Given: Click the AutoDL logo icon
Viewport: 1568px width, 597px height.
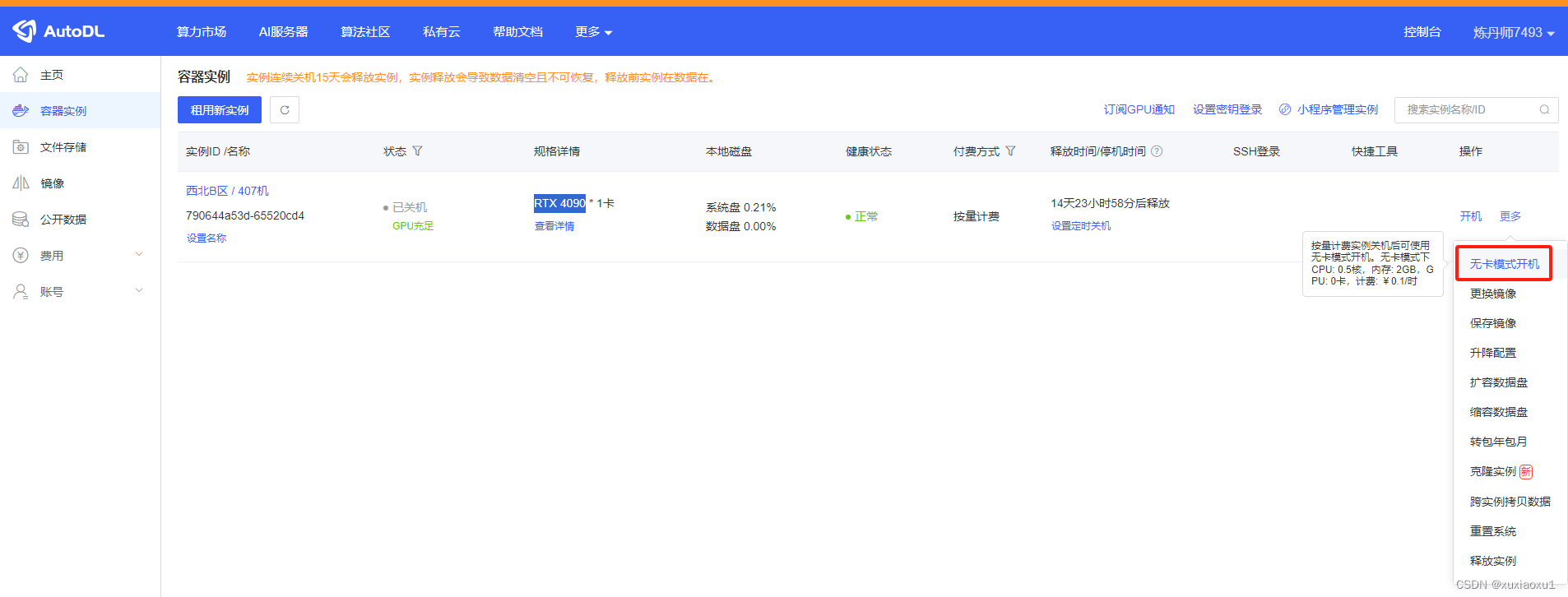Looking at the screenshot, I should pos(25,31).
